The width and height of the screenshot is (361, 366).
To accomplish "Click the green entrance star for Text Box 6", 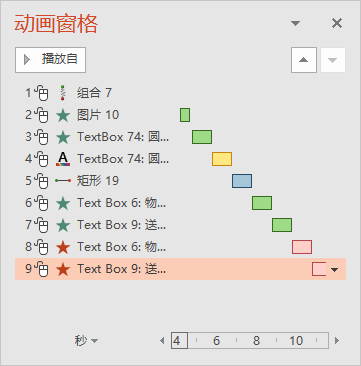I will click(63, 203).
